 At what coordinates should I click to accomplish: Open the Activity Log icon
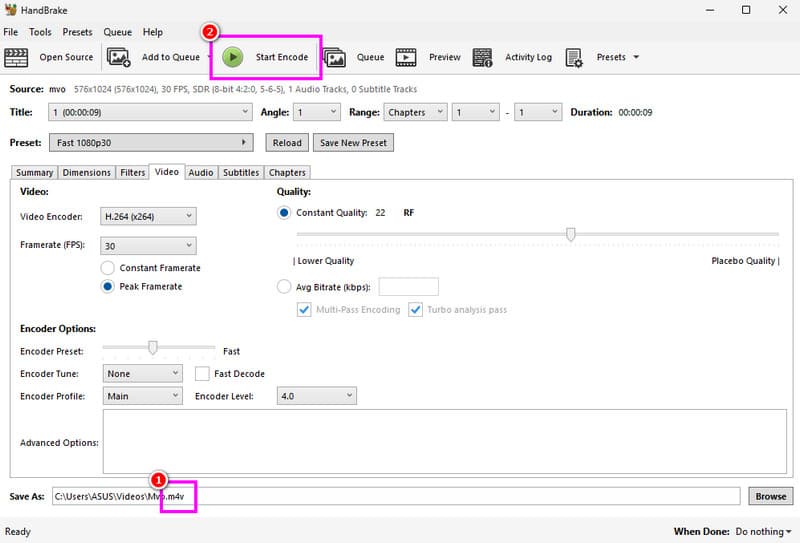[x=482, y=57]
